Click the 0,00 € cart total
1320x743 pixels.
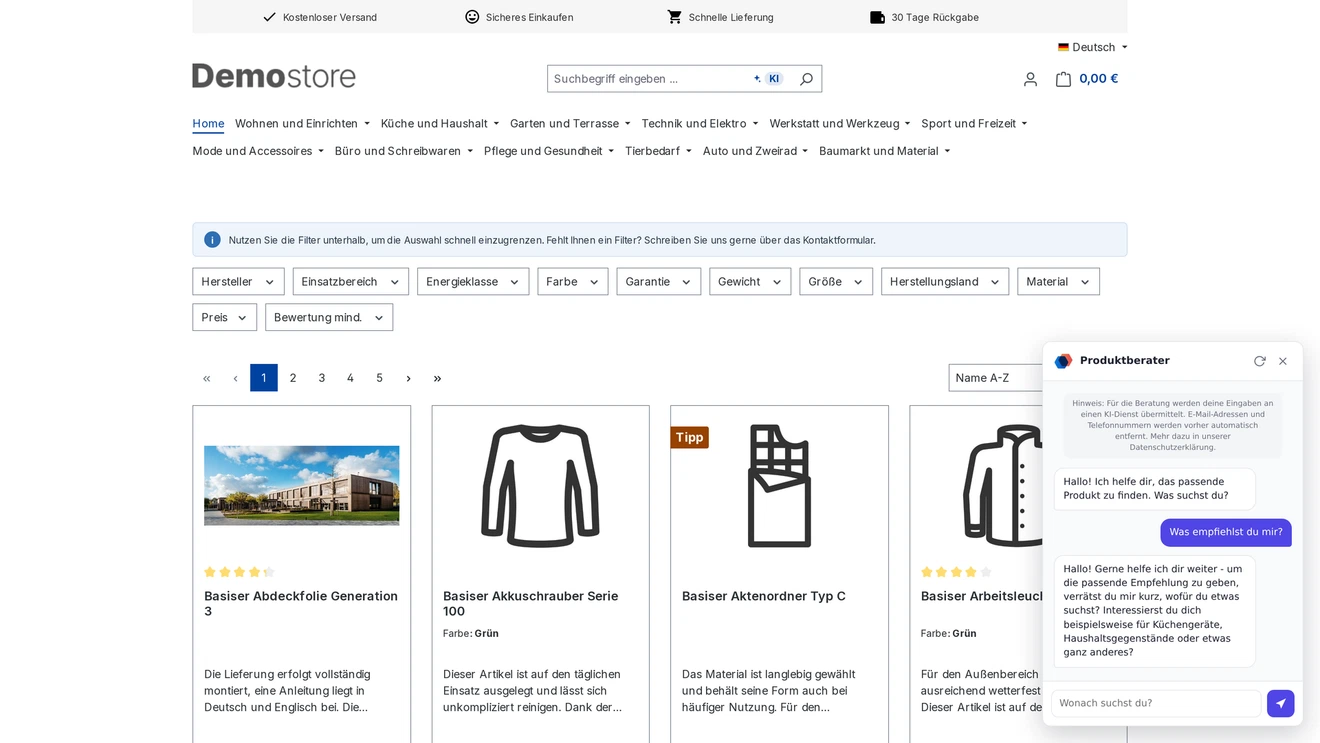tap(1099, 79)
